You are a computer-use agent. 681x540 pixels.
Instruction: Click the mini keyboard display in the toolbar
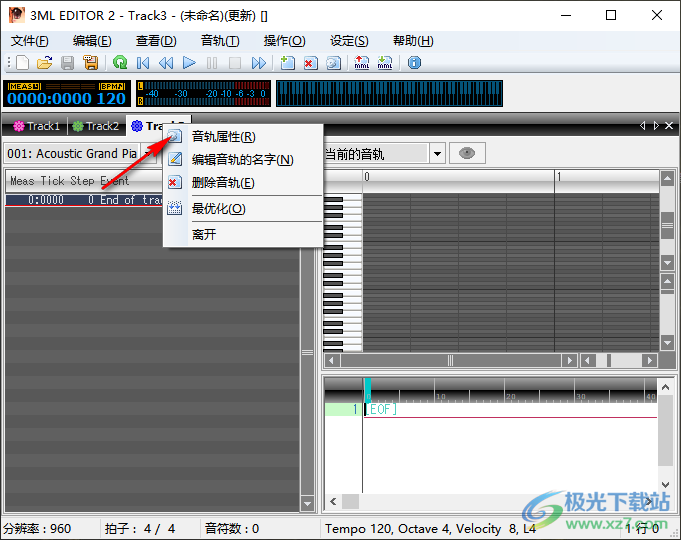390,93
